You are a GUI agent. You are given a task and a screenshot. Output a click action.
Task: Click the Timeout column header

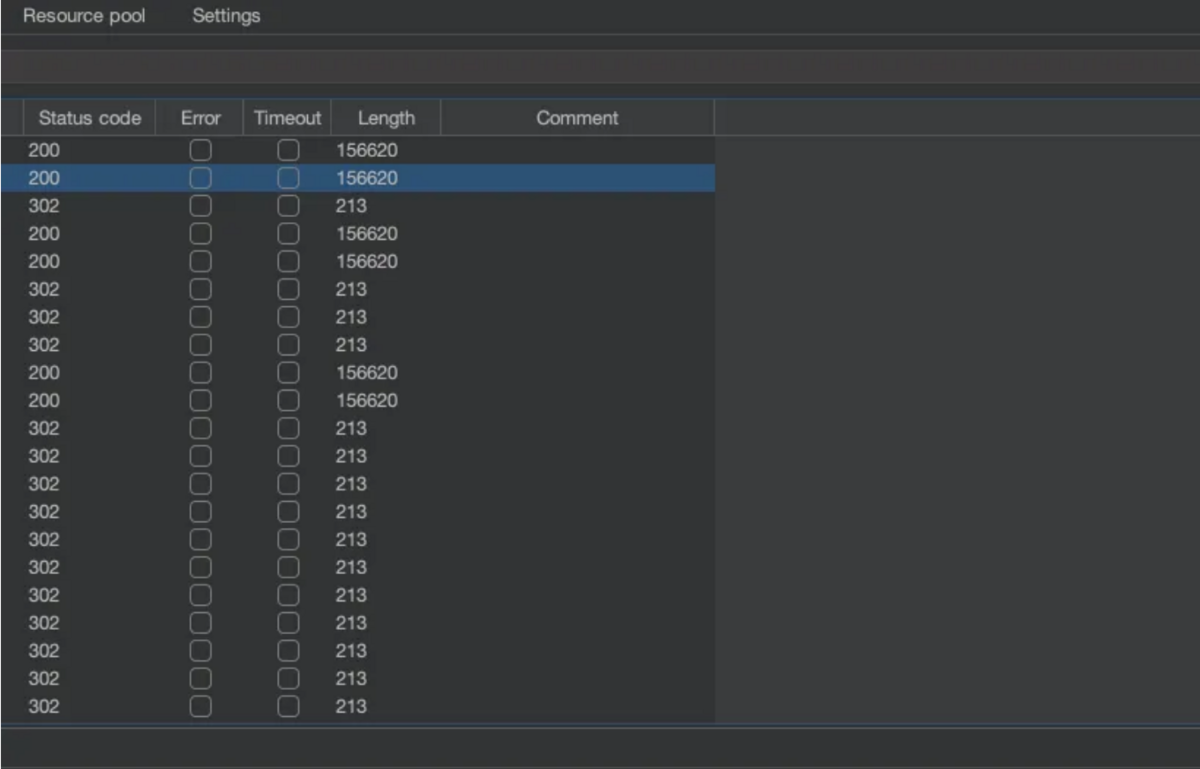[x=287, y=118]
